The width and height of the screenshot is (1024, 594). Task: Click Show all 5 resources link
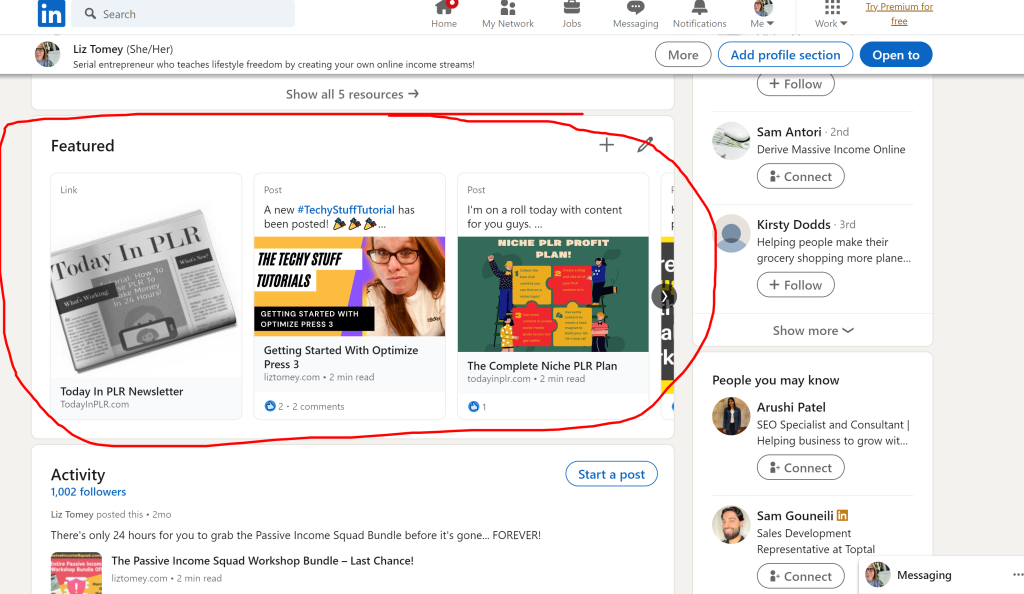click(352, 94)
